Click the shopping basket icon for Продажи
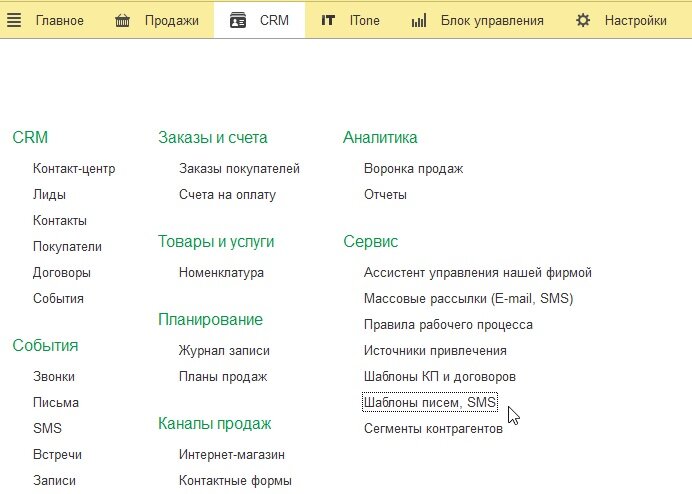The width and height of the screenshot is (692, 494). pos(122,20)
